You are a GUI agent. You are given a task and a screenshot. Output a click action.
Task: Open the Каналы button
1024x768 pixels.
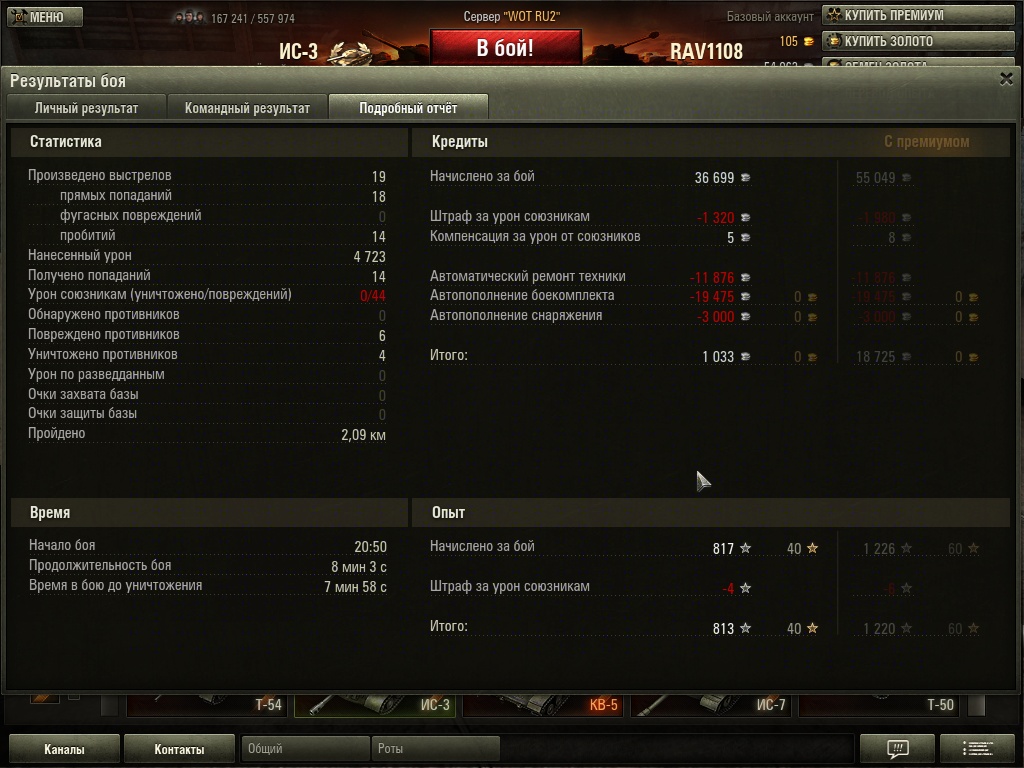(x=64, y=749)
